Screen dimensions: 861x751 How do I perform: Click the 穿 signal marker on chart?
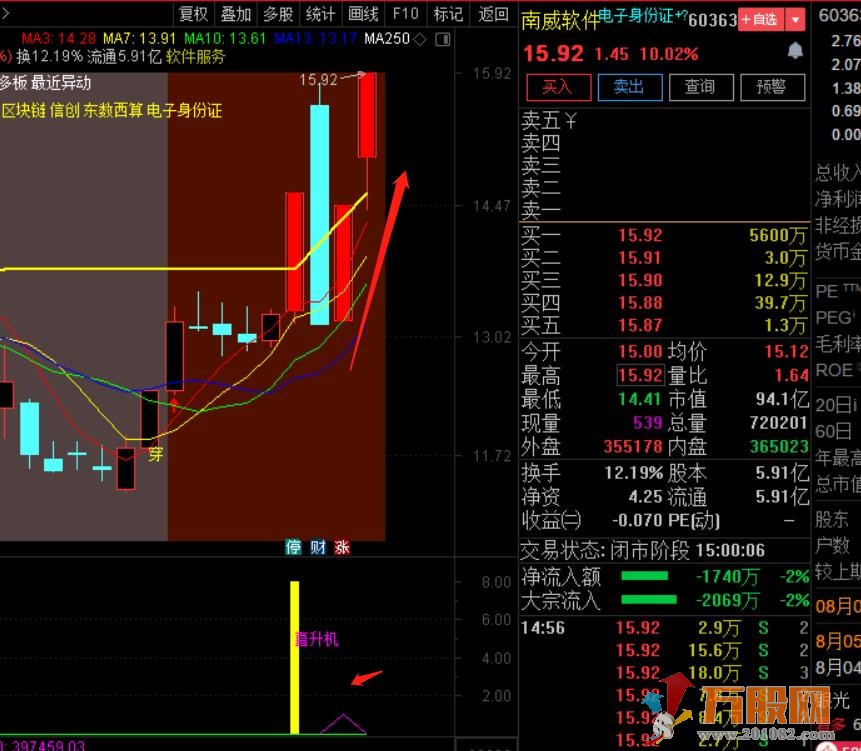pos(156,454)
